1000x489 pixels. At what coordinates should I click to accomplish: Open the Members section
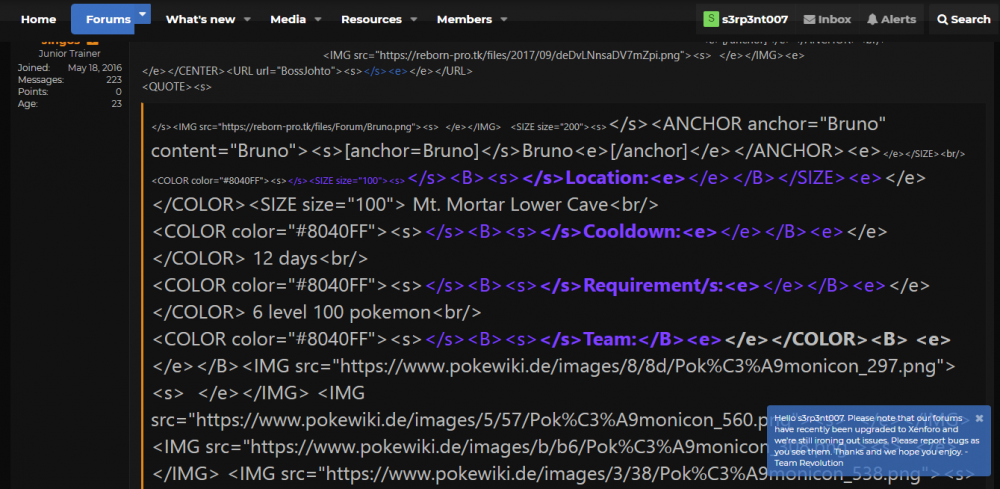pyautogui.click(x=464, y=19)
